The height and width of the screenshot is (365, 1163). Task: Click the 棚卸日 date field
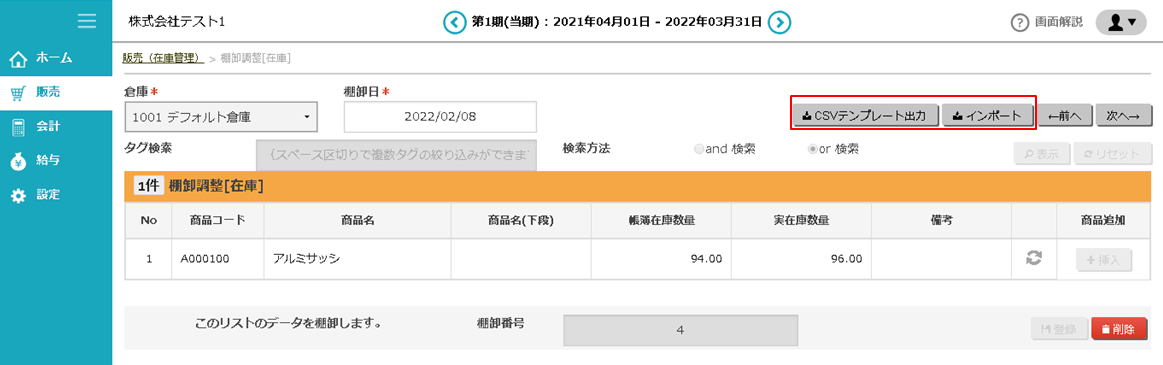tap(440, 117)
